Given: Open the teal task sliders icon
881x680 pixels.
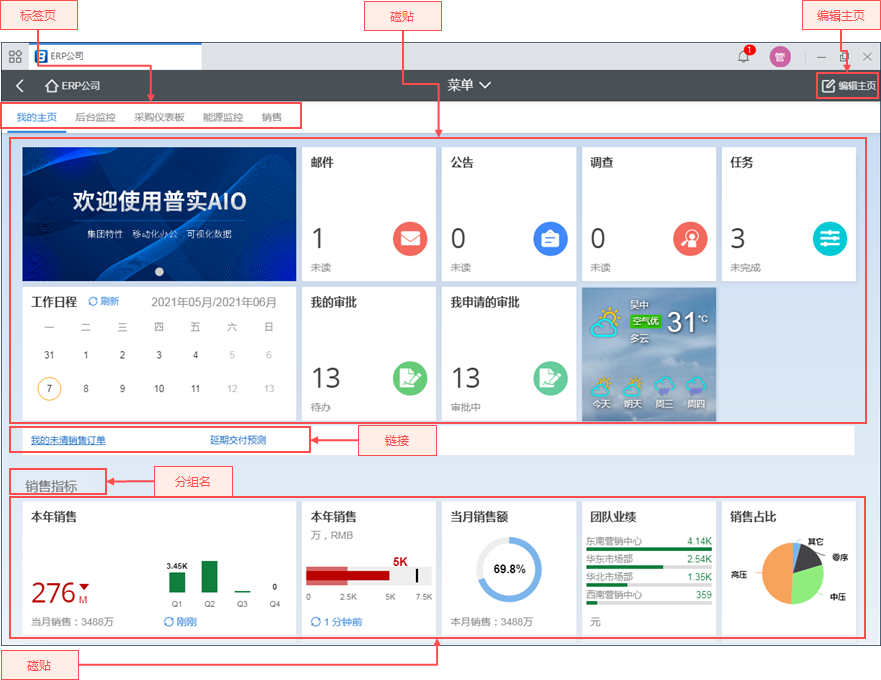Looking at the screenshot, I should (830, 238).
